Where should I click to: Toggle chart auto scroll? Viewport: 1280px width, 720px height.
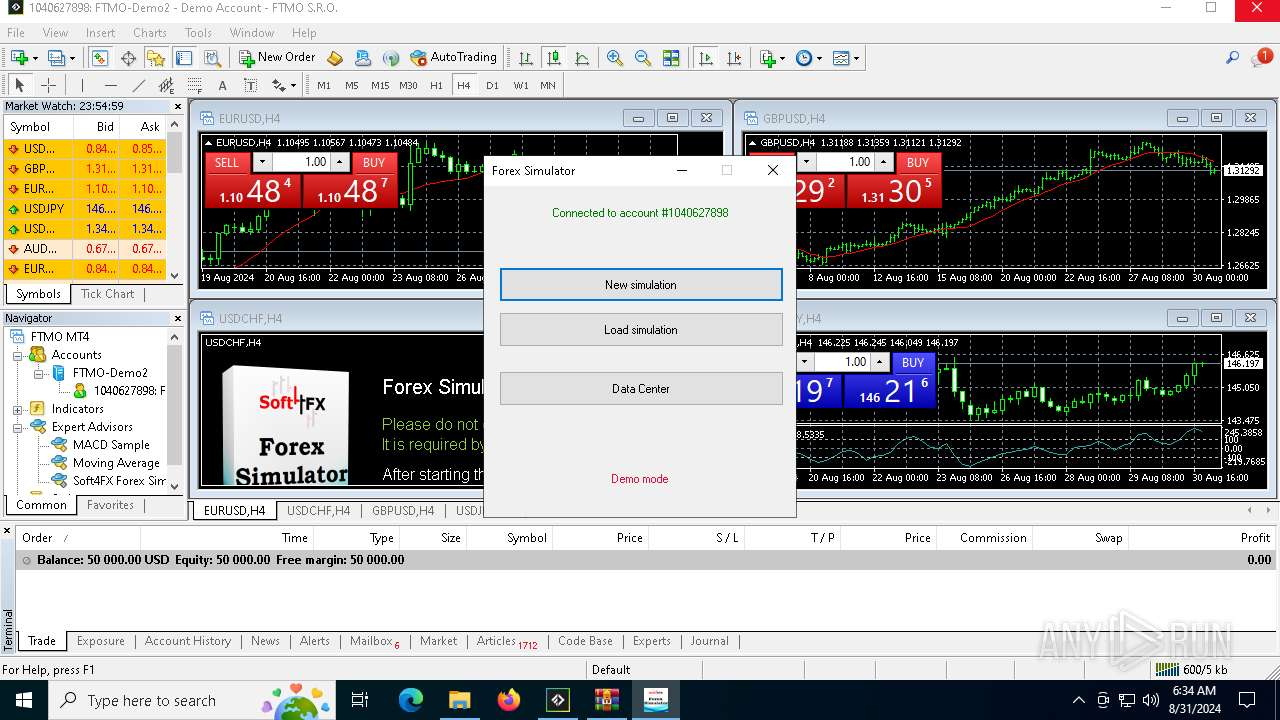click(x=706, y=58)
